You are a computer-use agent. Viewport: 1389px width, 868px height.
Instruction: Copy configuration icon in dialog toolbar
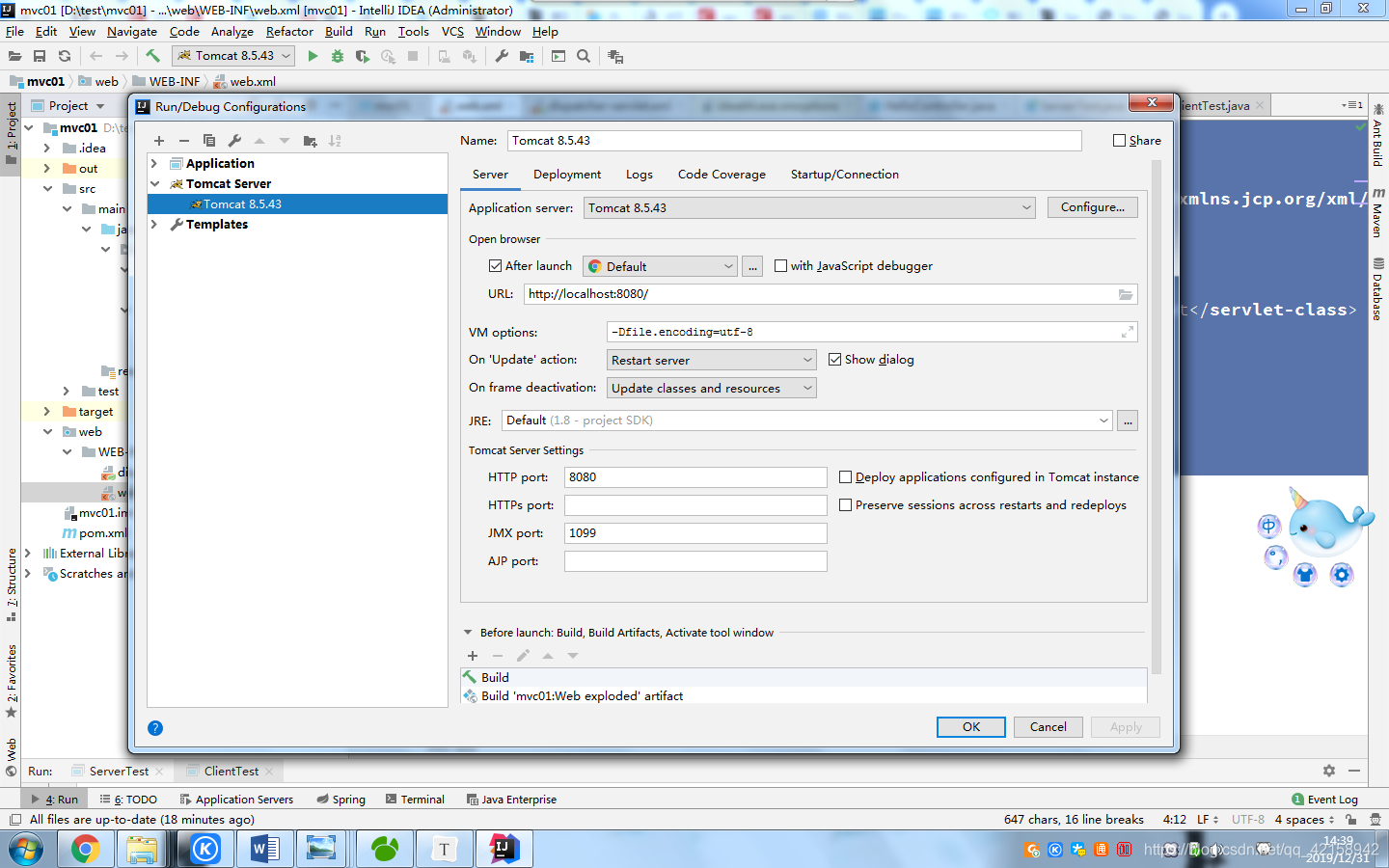click(209, 141)
